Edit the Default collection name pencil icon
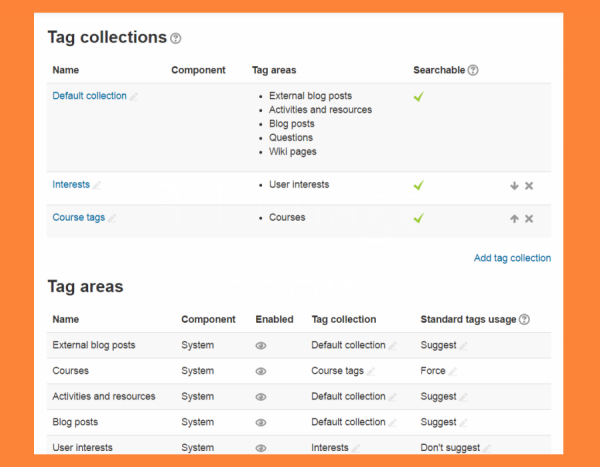This screenshot has width=600, height=467. coord(134,97)
